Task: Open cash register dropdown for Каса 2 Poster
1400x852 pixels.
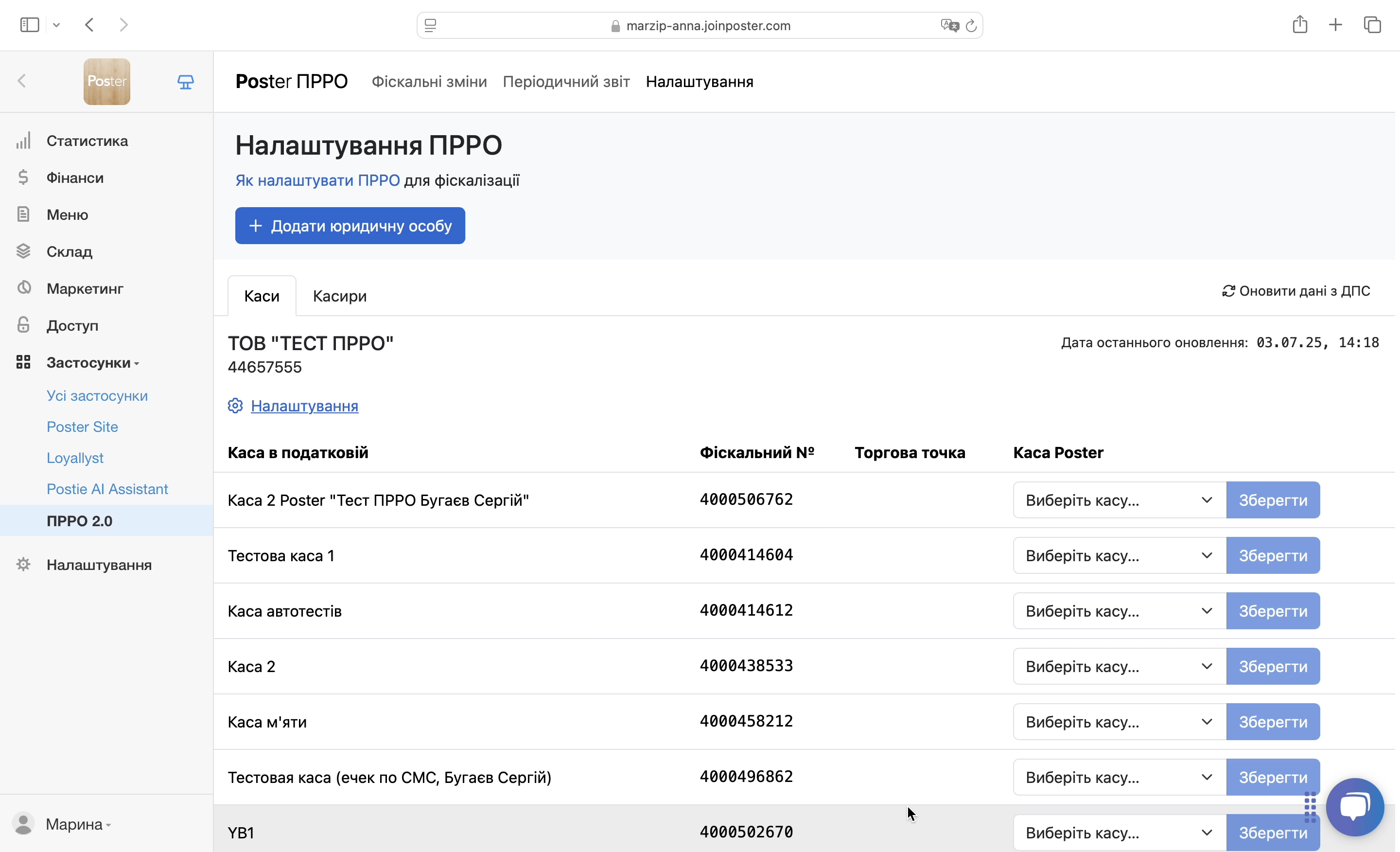Action: coord(1120,500)
